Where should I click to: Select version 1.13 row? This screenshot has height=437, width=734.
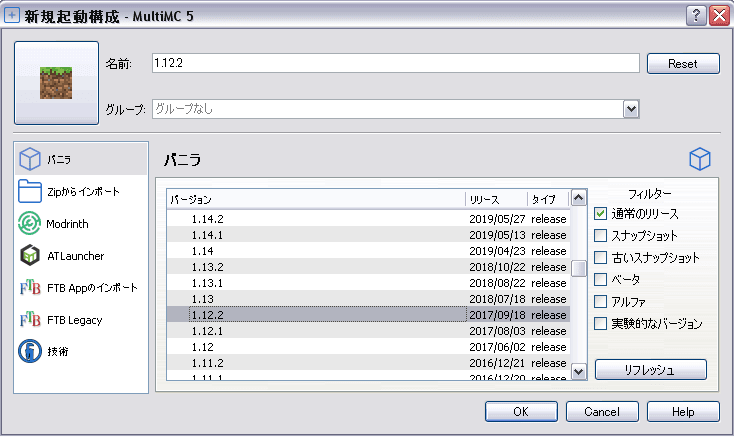368,299
